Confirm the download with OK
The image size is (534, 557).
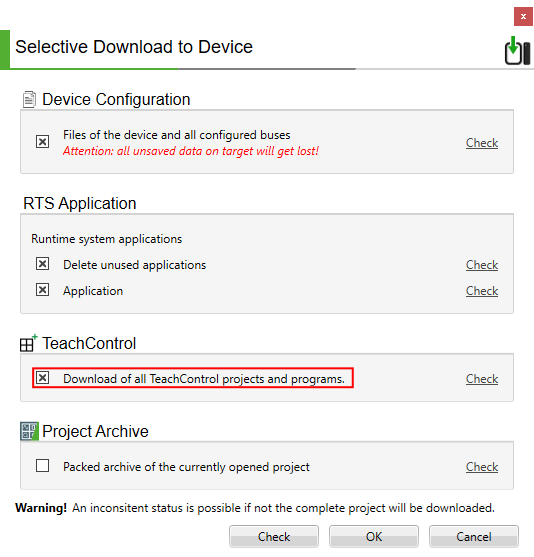[x=374, y=537]
